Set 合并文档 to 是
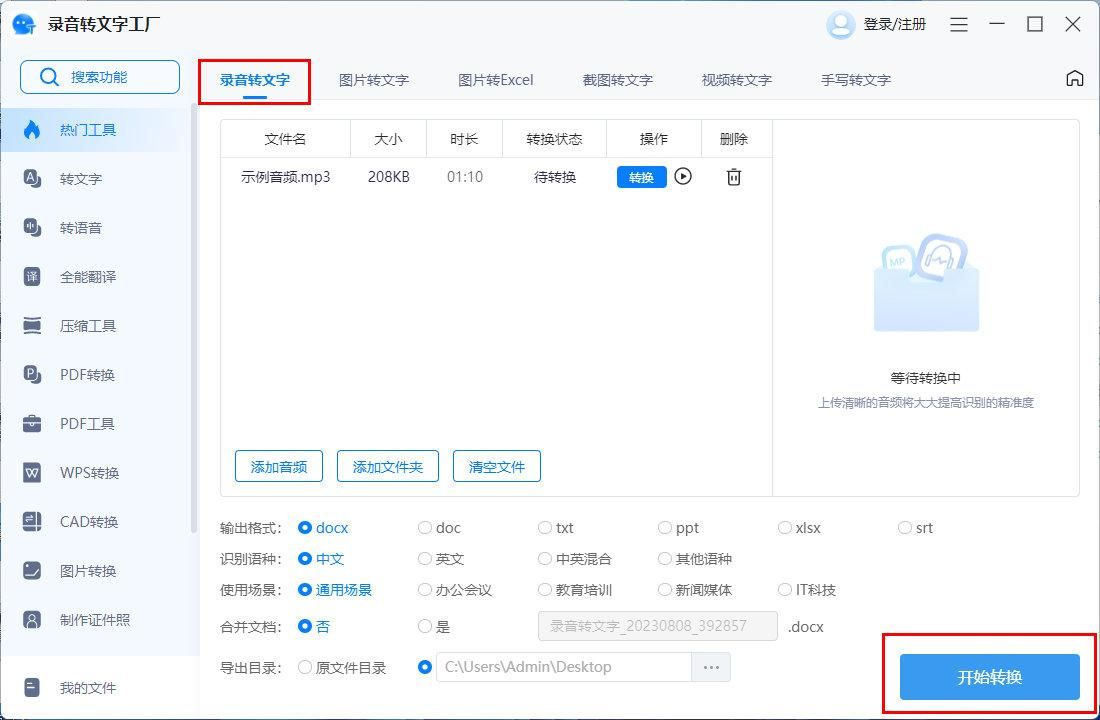 point(434,626)
